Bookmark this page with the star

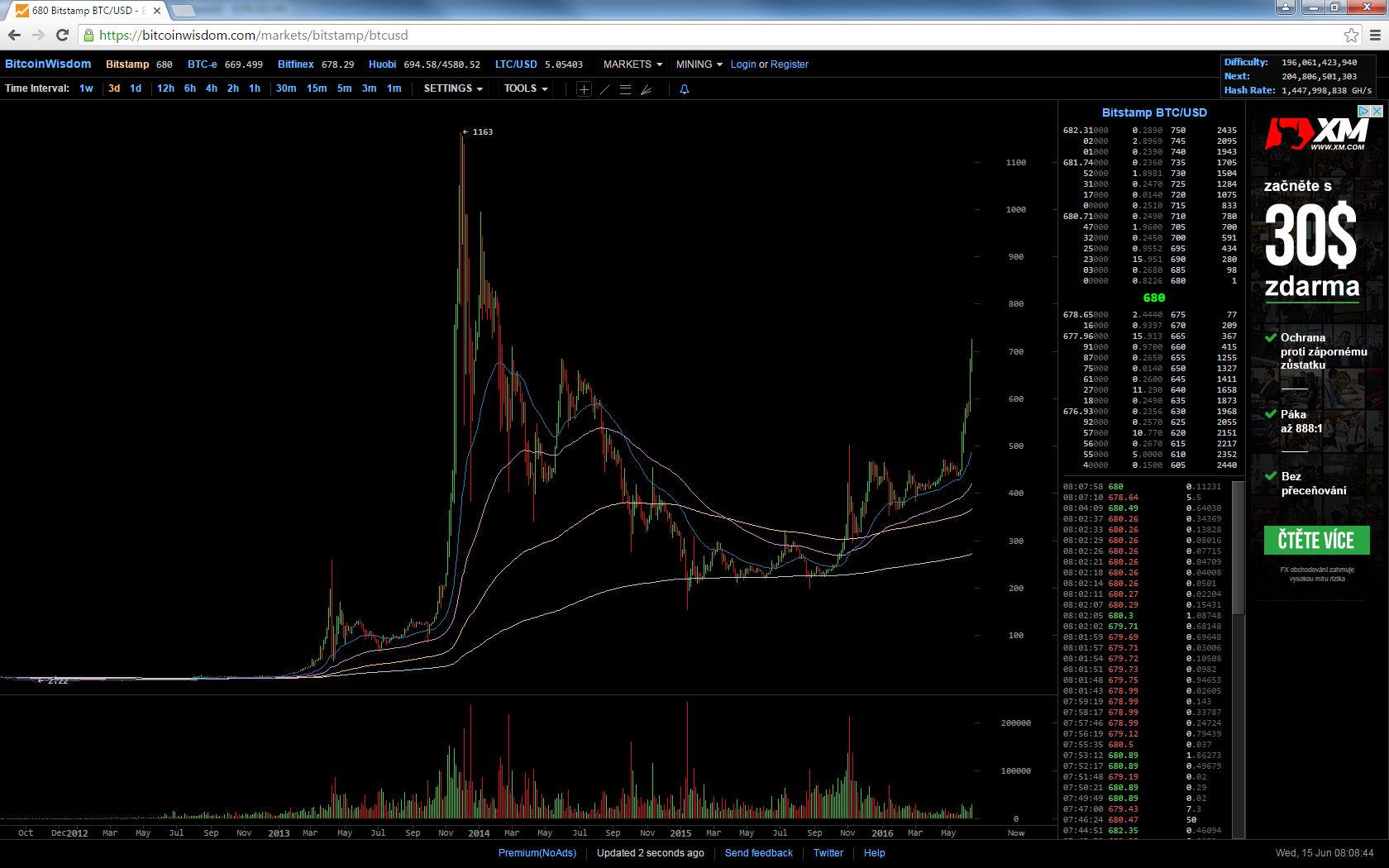[x=1351, y=35]
